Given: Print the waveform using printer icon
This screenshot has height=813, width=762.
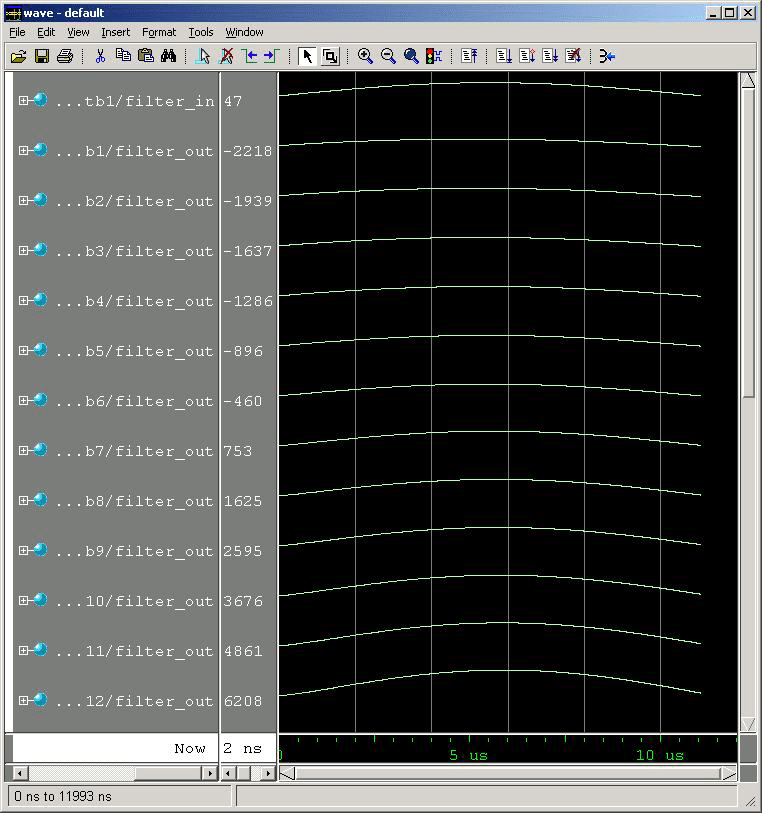Looking at the screenshot, I should click(65, 56).
